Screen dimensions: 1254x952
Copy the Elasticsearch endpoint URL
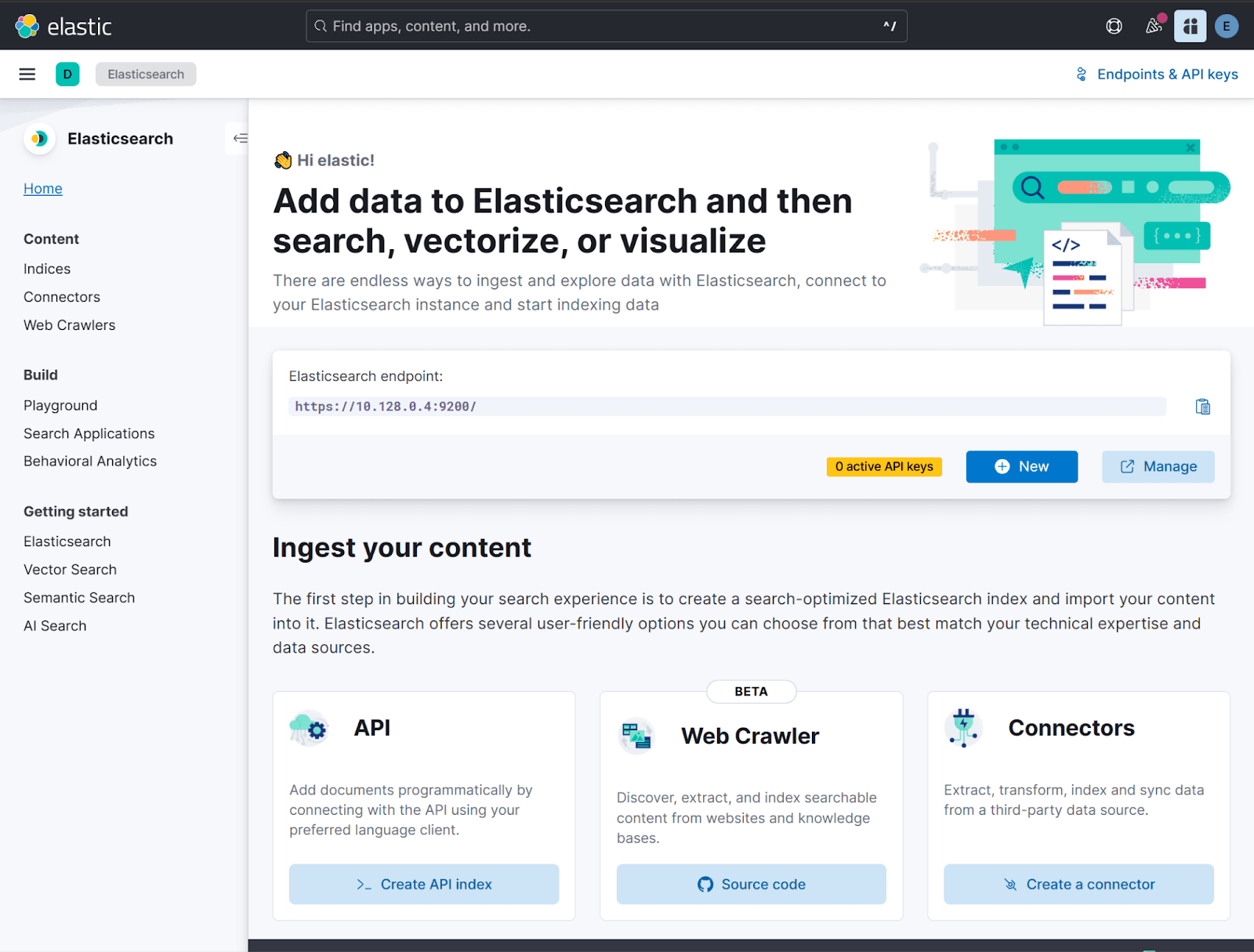[x=1202, y=407]
